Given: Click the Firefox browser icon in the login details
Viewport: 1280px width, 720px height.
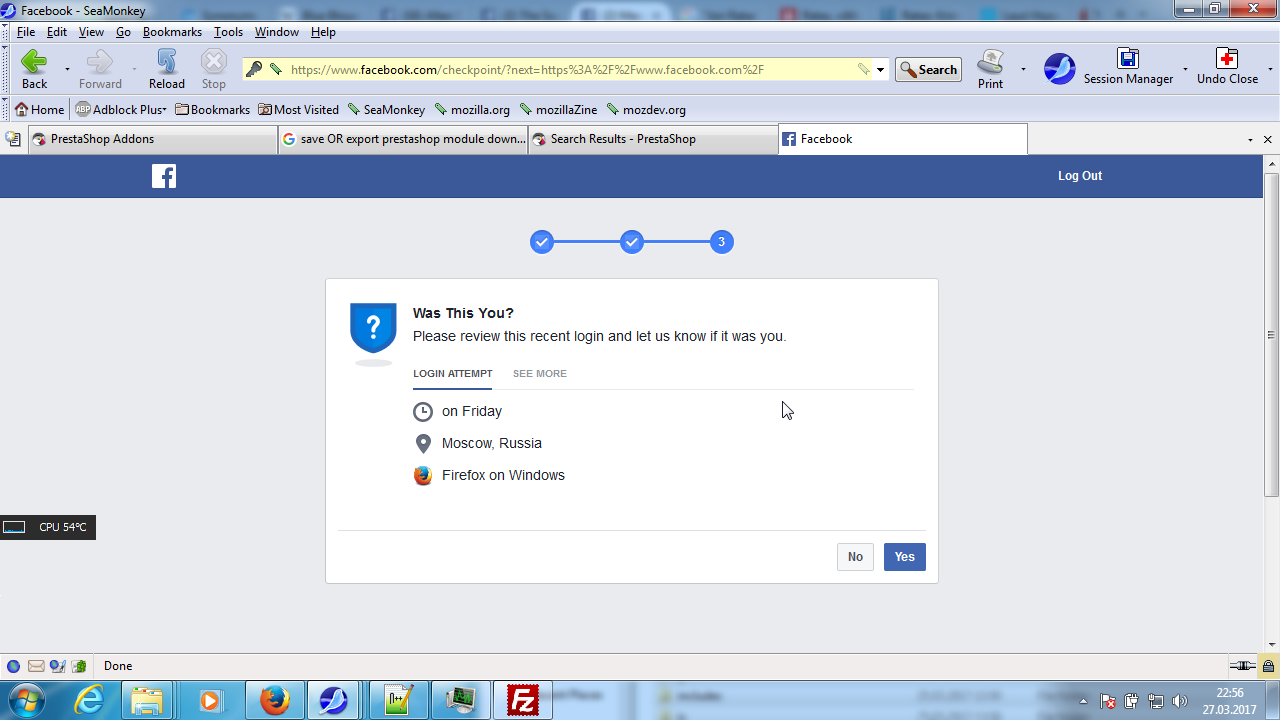Looking at the screenshot, I should 423,476.
